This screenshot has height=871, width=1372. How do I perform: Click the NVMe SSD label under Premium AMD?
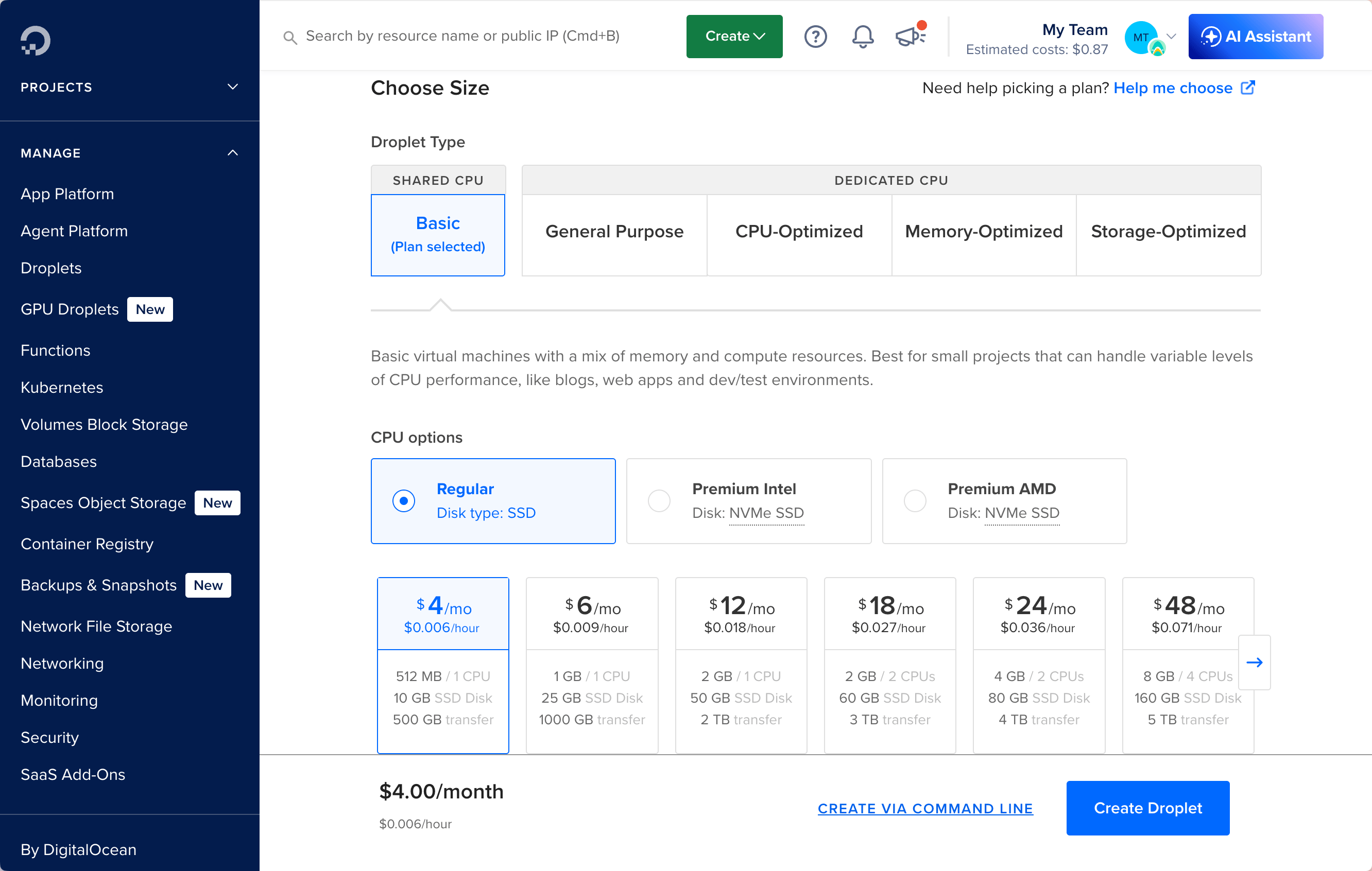pos(1022,513)
